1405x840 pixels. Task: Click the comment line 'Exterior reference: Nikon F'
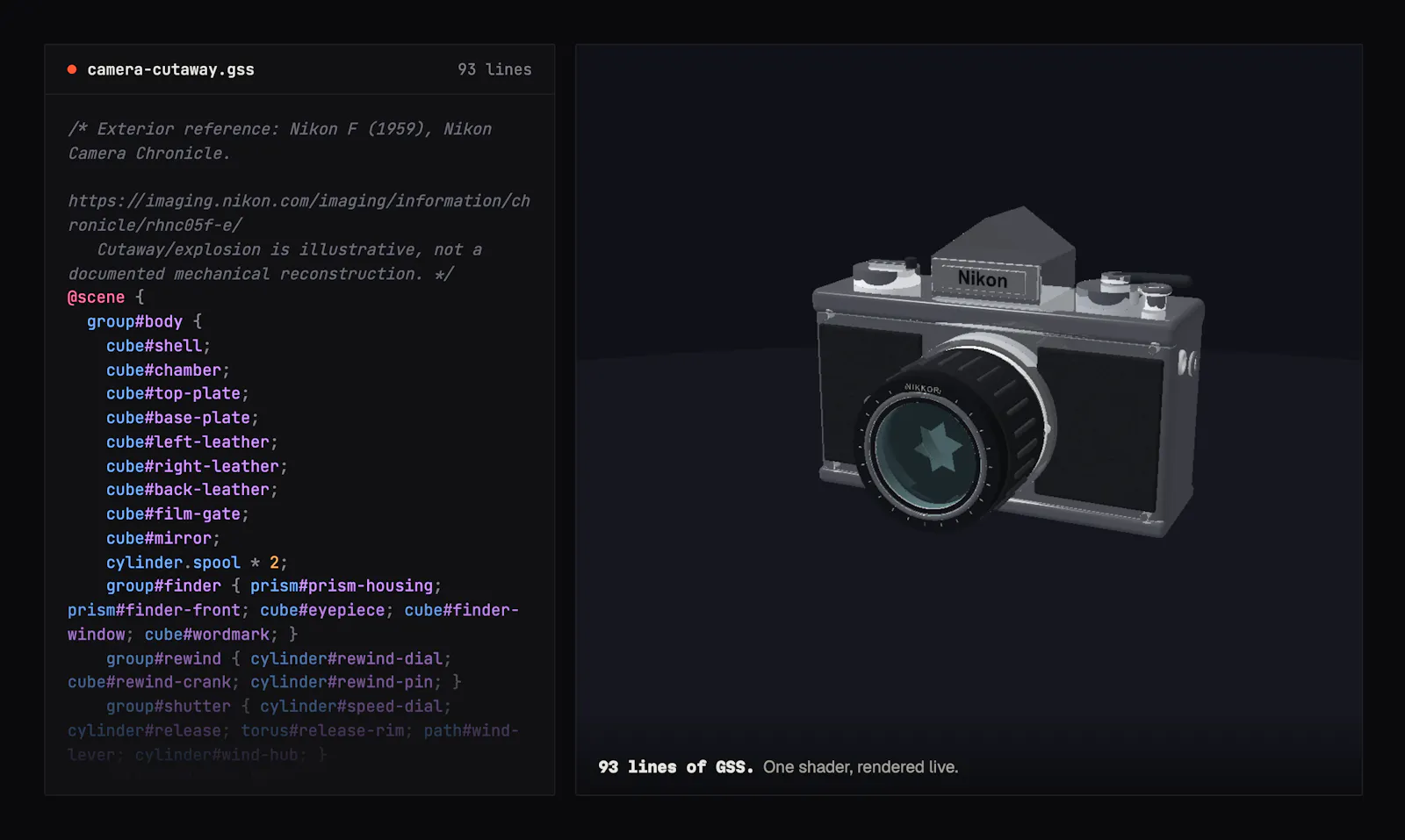click(279, 141)
